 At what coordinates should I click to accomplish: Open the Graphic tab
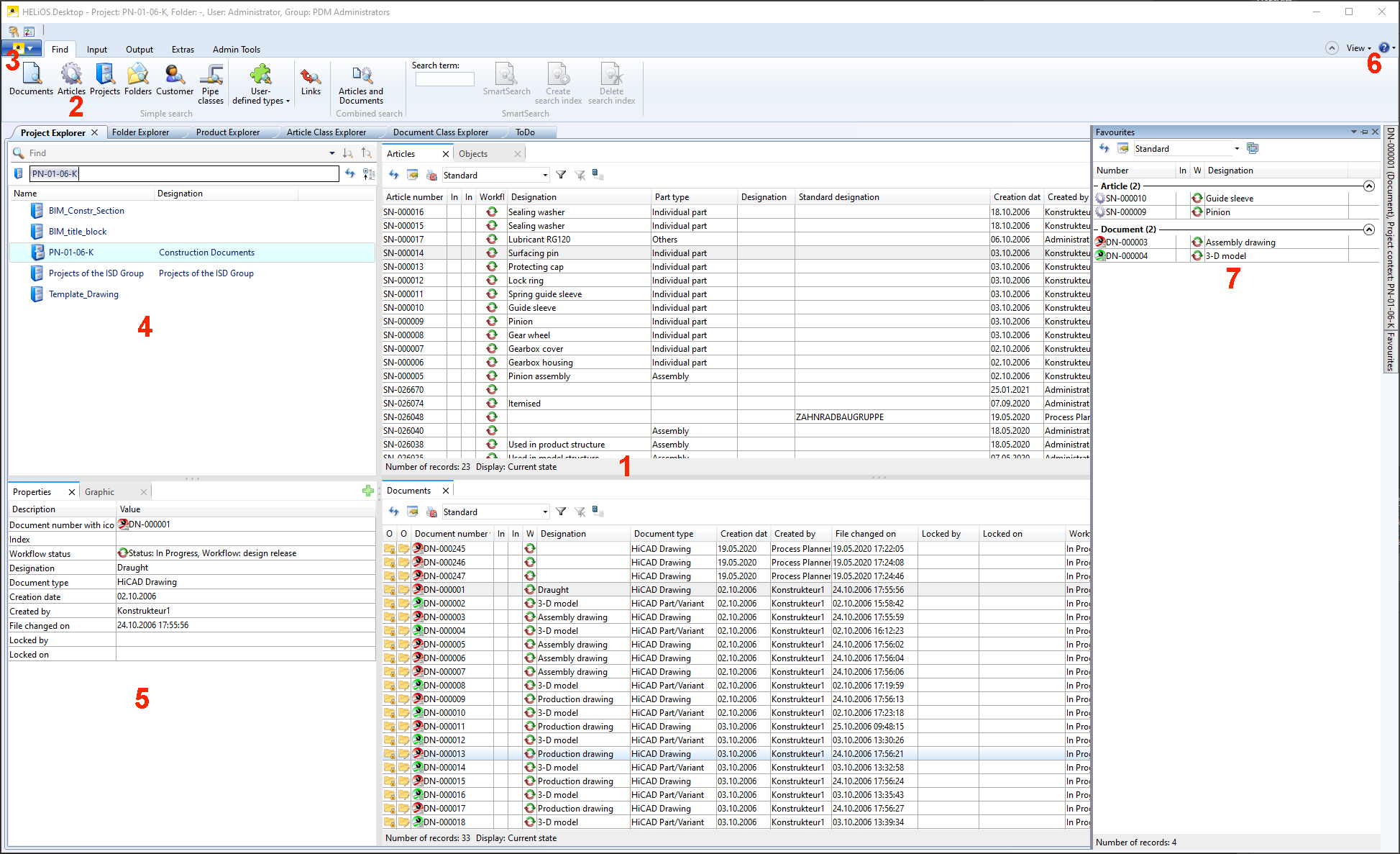[99, 492]
